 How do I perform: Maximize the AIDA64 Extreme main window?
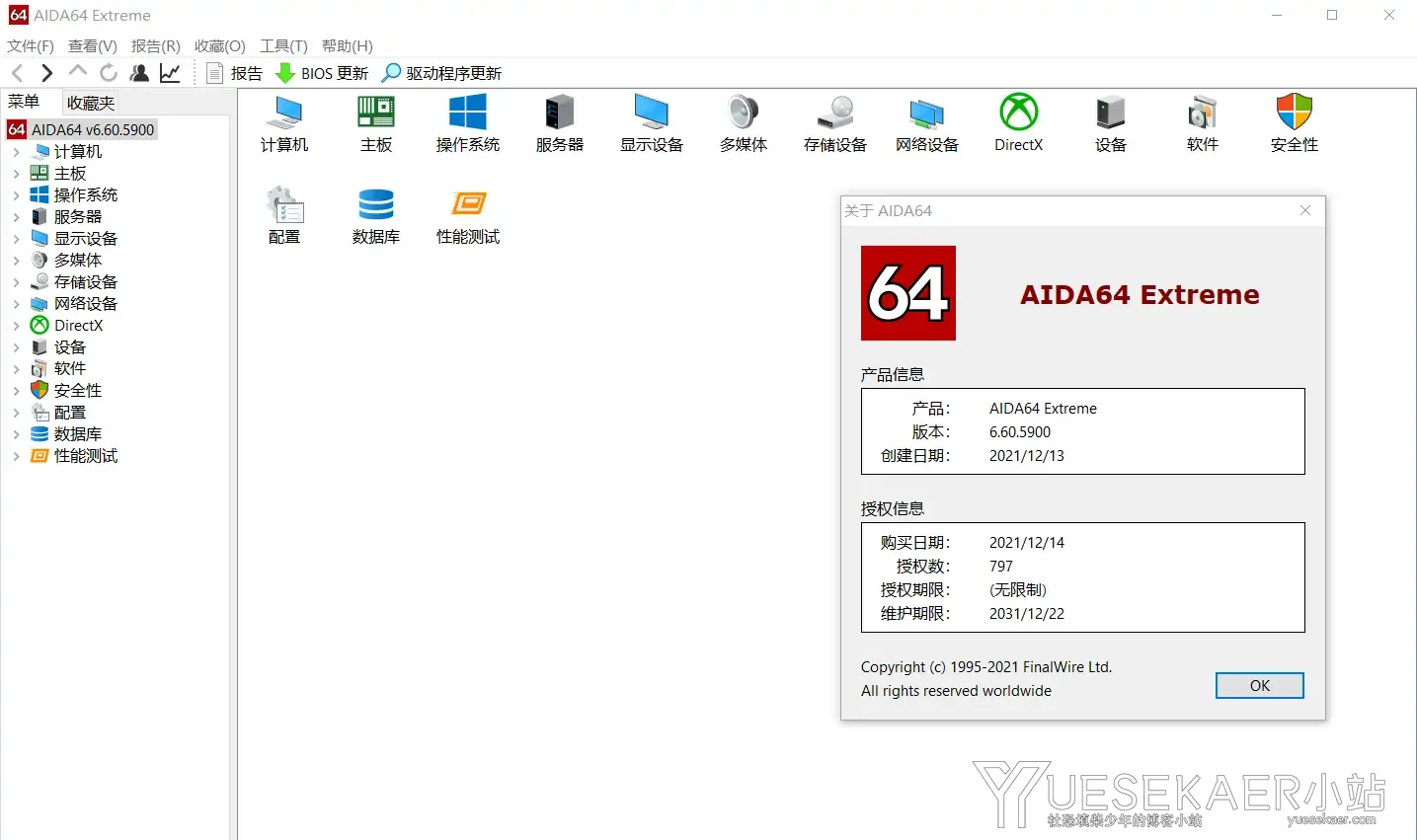pyautogui.click(x=1332, y=15)
